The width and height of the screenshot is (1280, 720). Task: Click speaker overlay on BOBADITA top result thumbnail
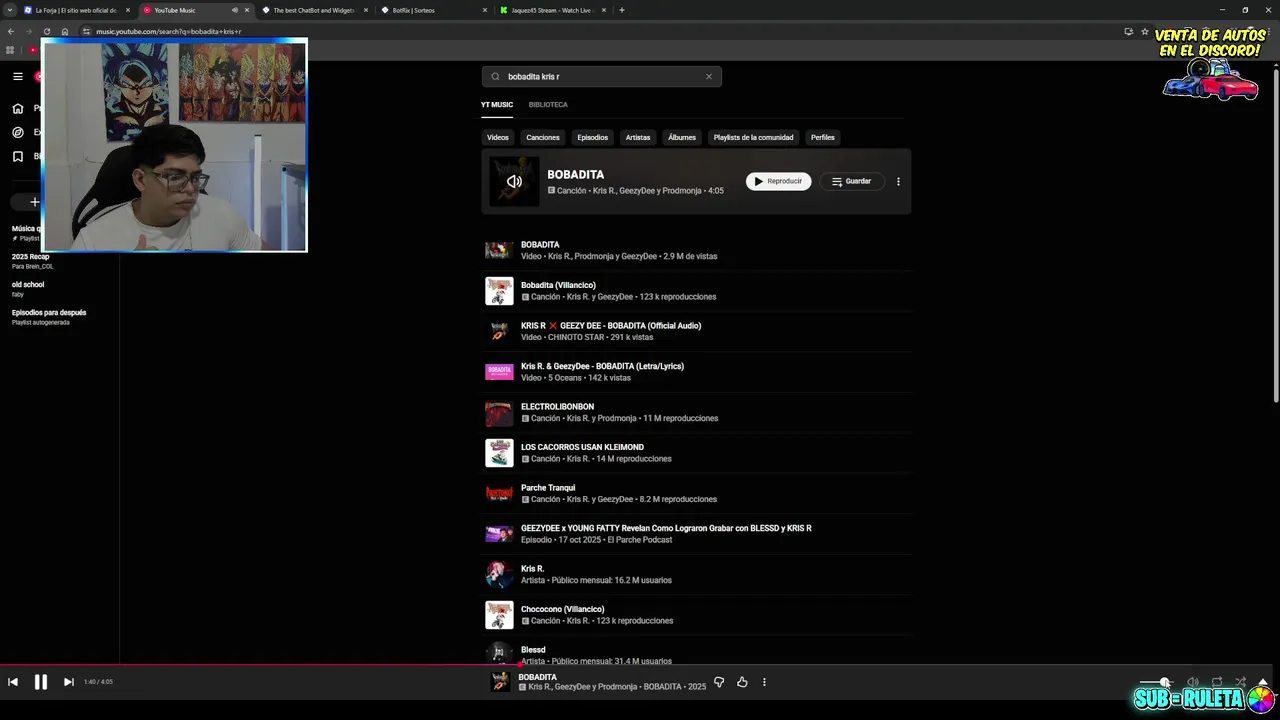tap(514, 181)
